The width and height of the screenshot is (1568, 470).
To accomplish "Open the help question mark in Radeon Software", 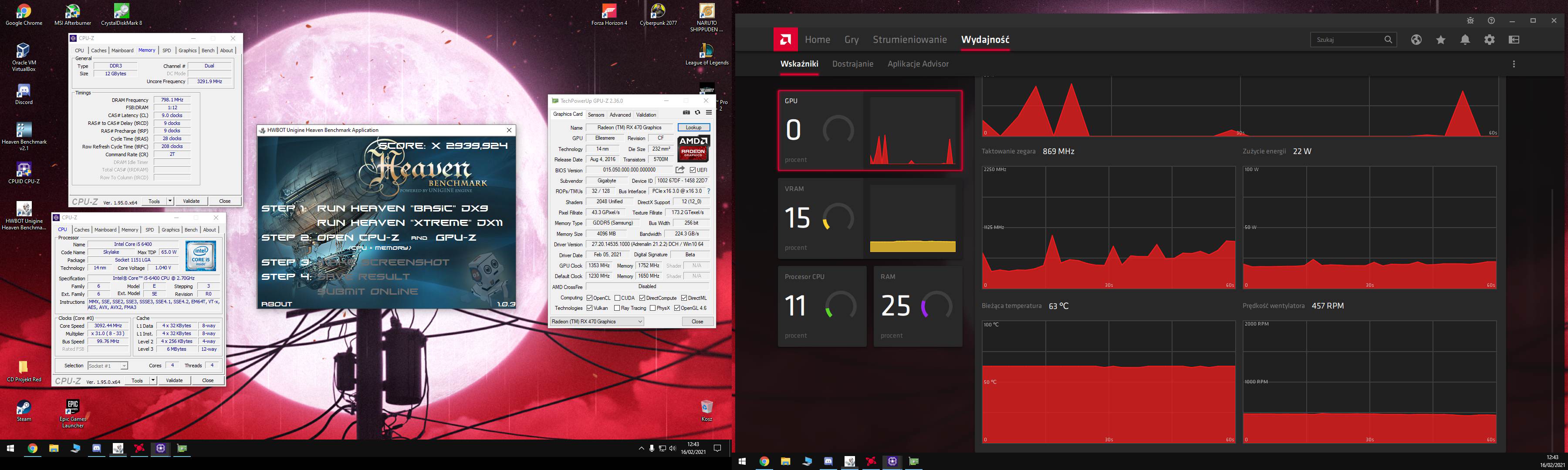I will (1491, 21).
